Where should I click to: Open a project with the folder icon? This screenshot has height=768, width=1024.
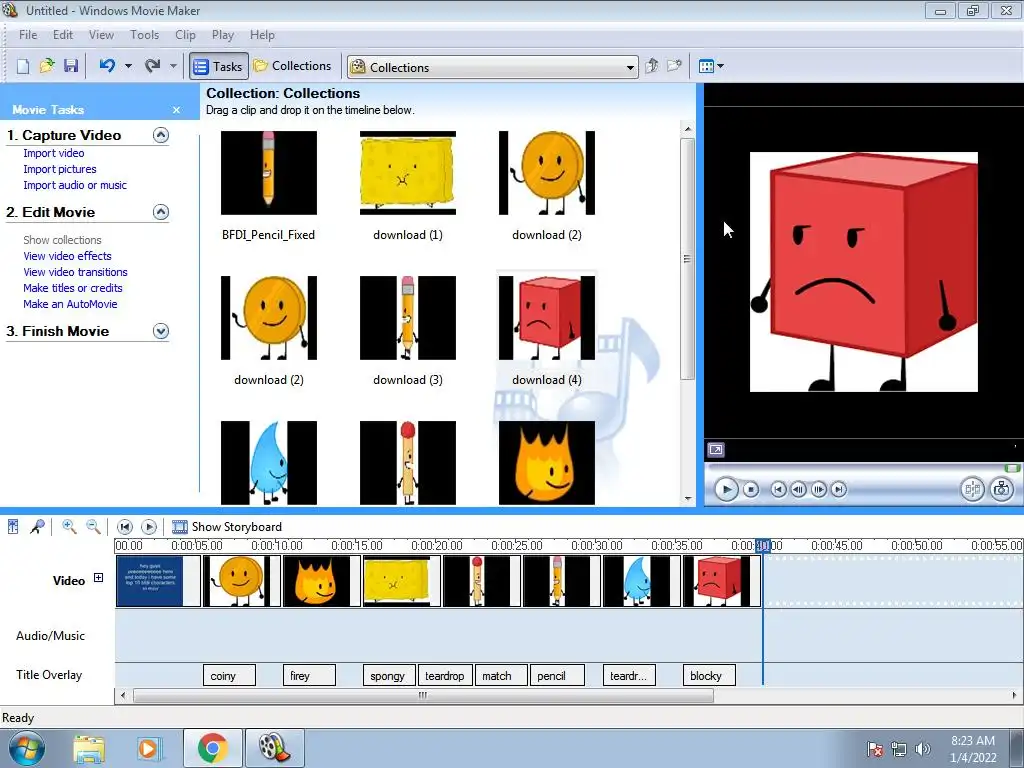tap(47, 66)
